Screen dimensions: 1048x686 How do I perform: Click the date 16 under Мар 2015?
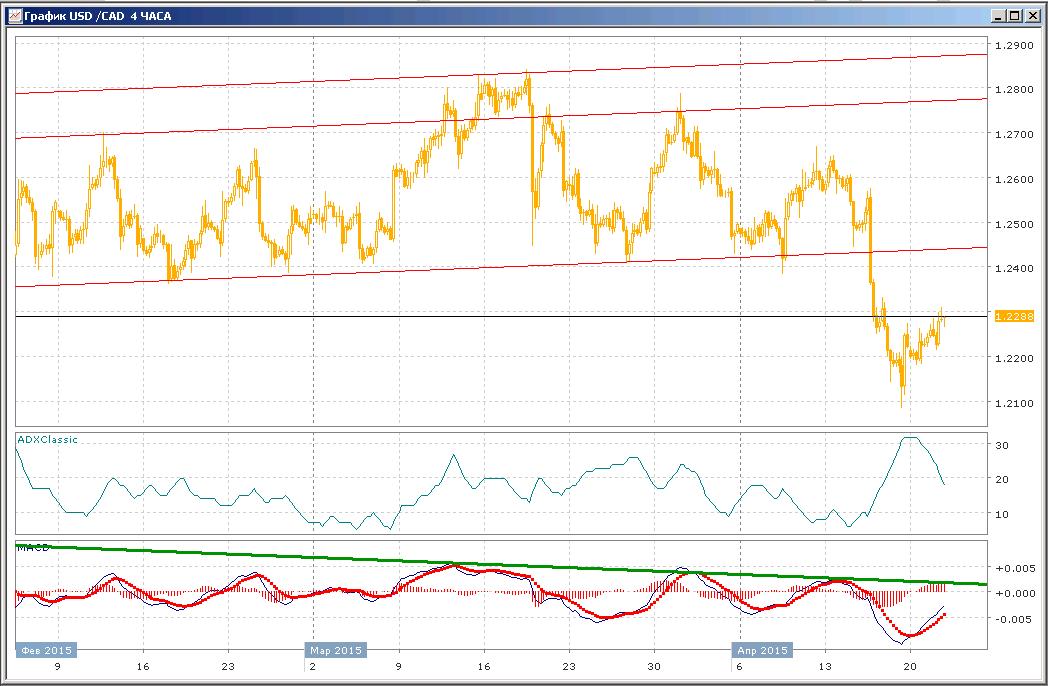coord(483,666)
